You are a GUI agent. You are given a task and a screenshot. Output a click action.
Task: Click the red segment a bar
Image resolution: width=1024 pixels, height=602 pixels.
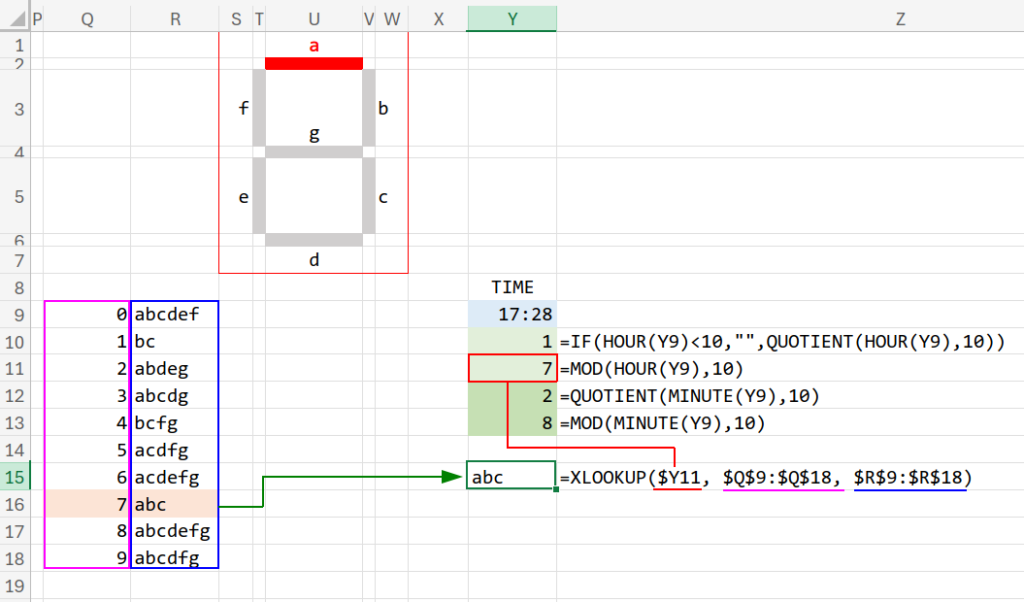tap(314, 63)
